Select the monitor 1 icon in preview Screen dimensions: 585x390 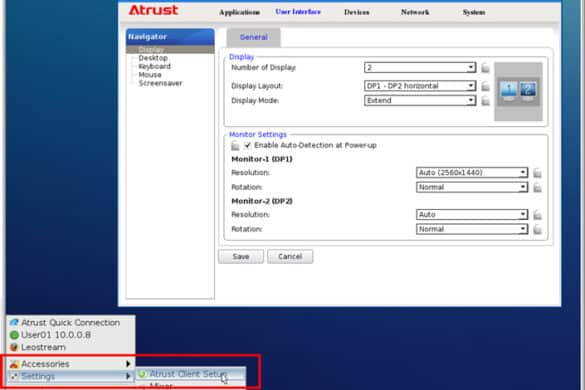509,91
